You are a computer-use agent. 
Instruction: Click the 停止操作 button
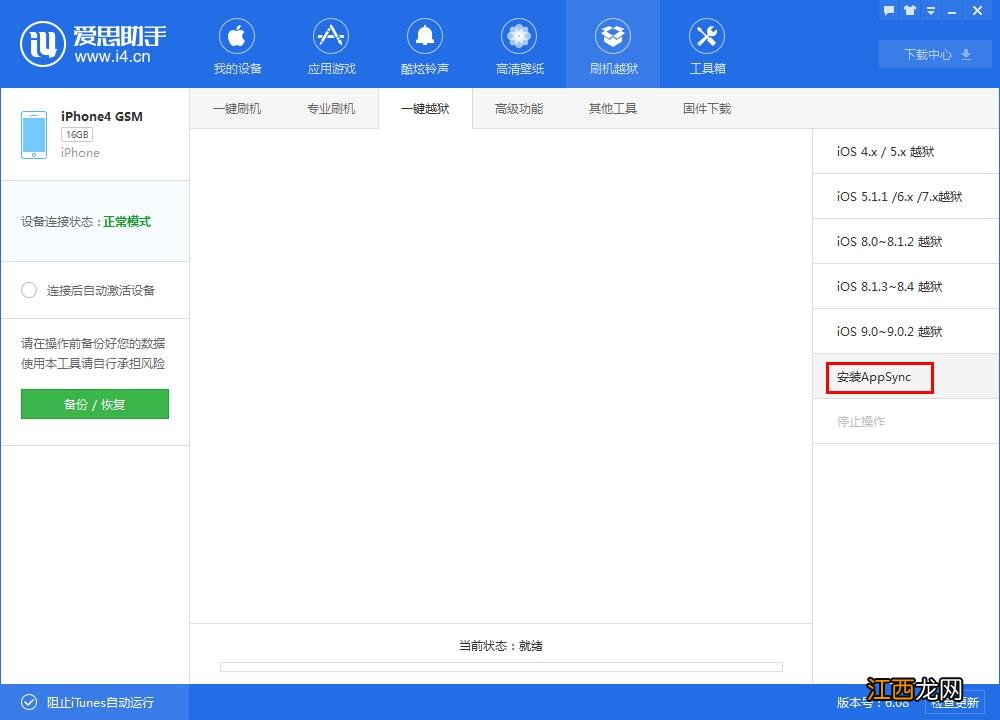(x=906, y=422)
